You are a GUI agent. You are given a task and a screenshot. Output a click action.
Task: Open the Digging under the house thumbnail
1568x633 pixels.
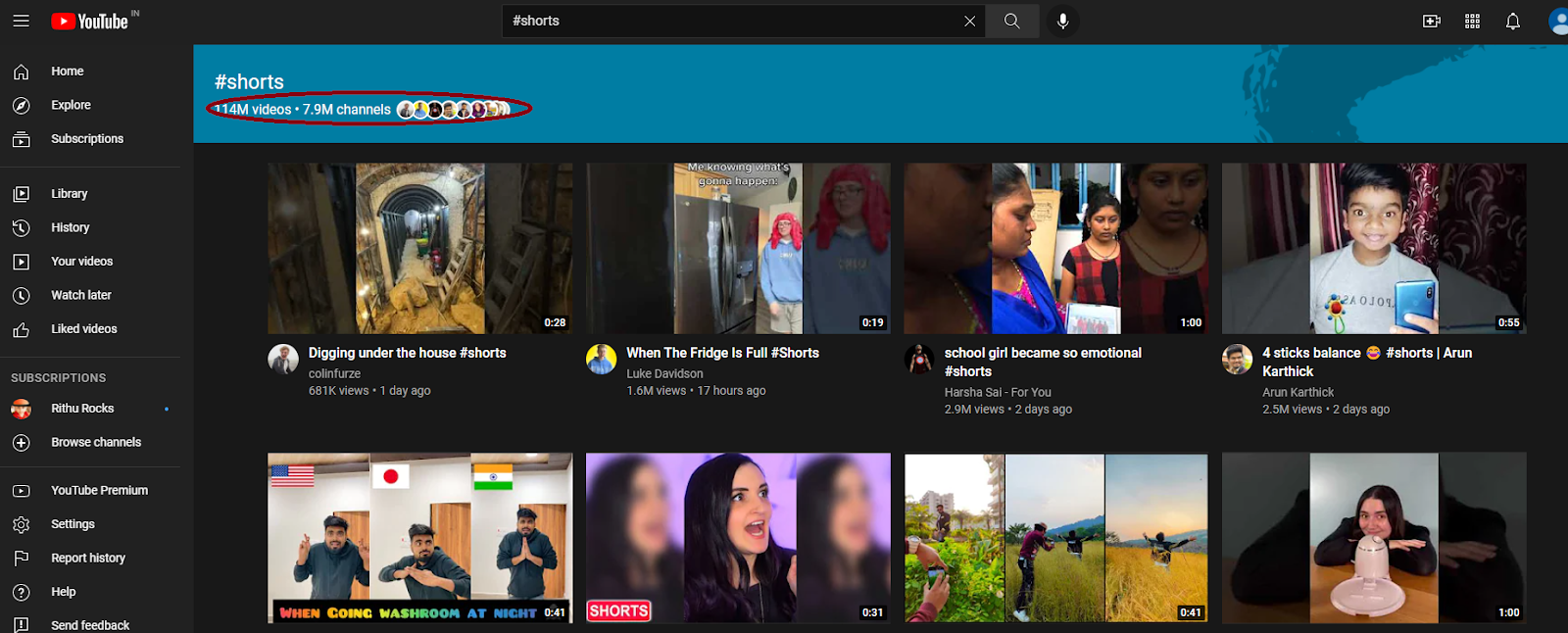[x=420, y=249]
